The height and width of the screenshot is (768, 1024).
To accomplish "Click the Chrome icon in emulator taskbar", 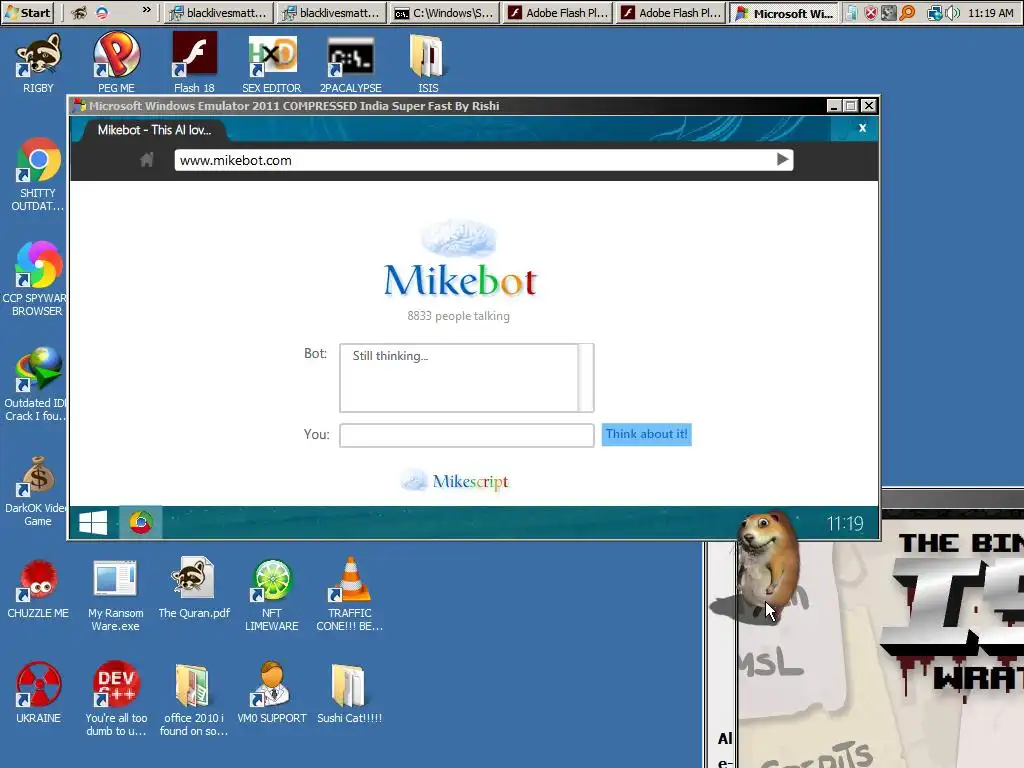I will [140, 522].
